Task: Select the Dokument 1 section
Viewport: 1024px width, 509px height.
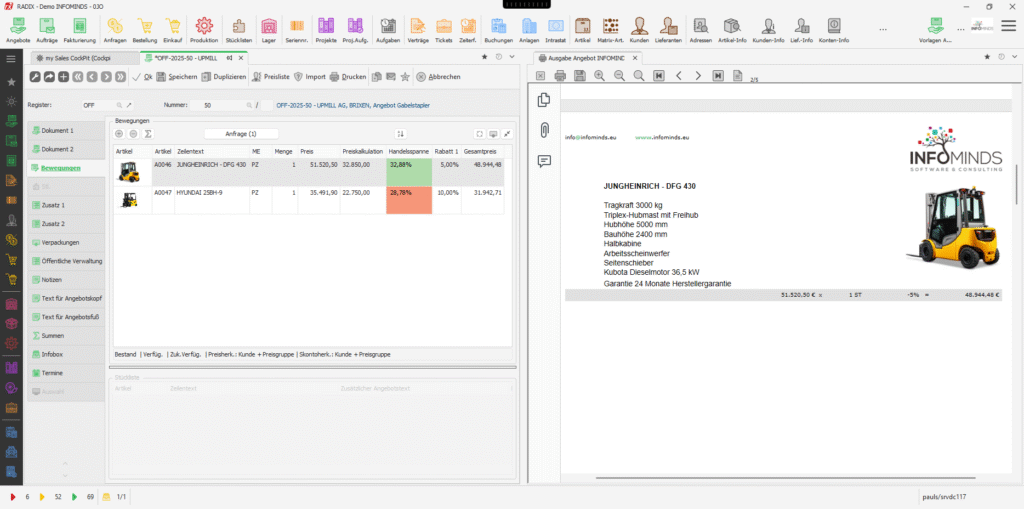Action: click(x=66, y=131)
